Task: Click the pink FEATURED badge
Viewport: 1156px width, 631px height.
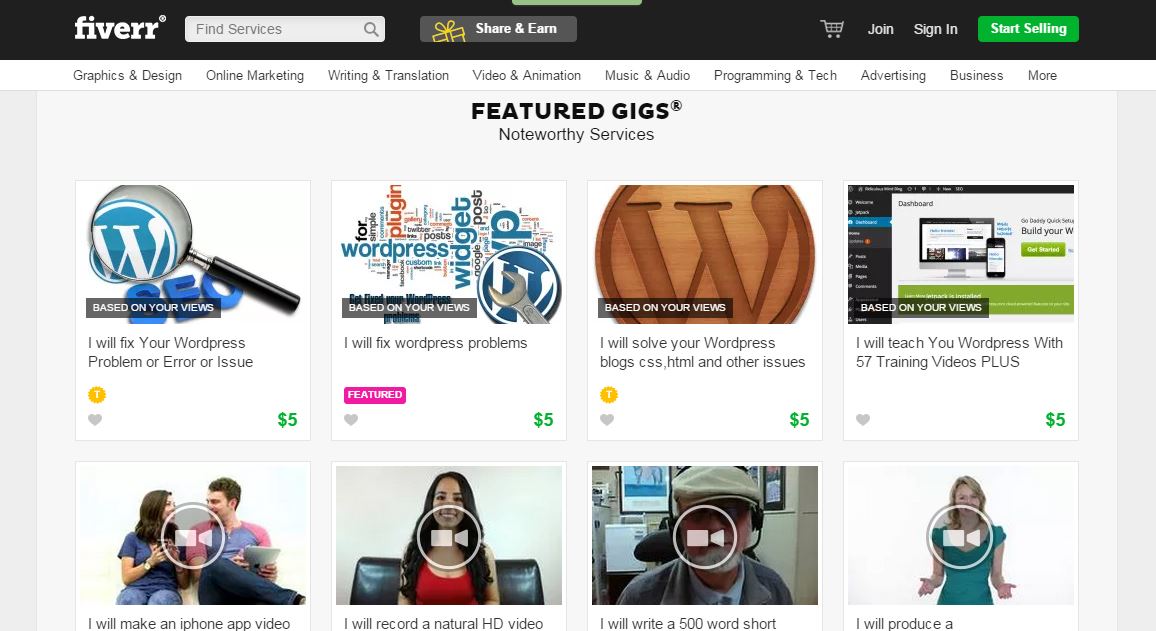Action: [x=374, y=395]
